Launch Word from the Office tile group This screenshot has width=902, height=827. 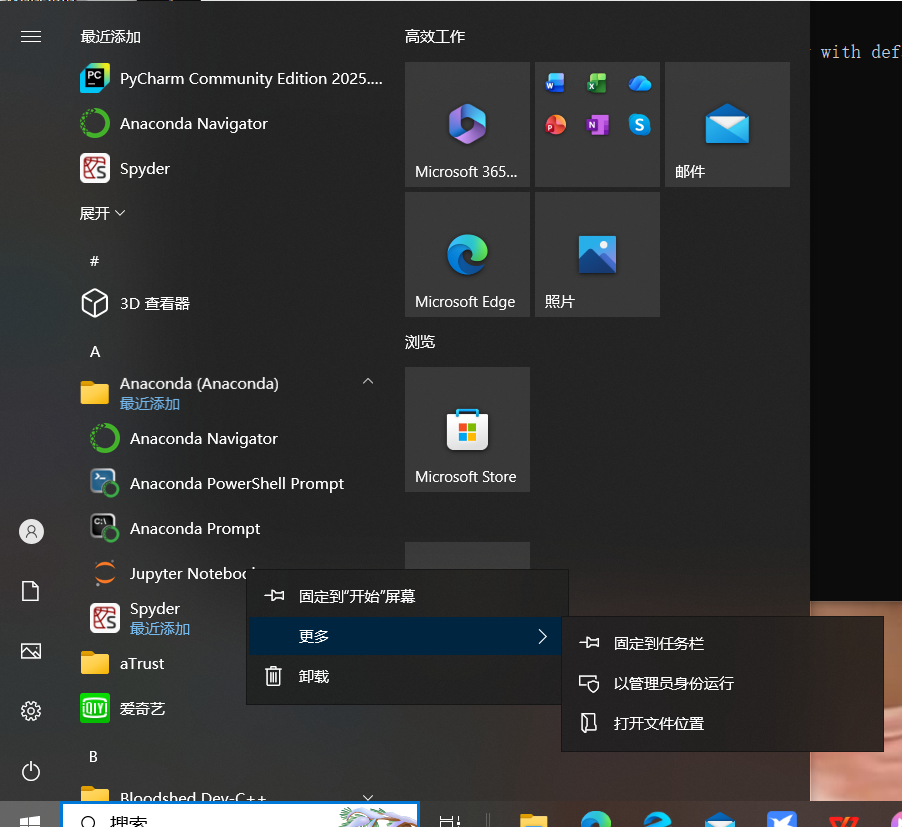[x=555, y=83]
